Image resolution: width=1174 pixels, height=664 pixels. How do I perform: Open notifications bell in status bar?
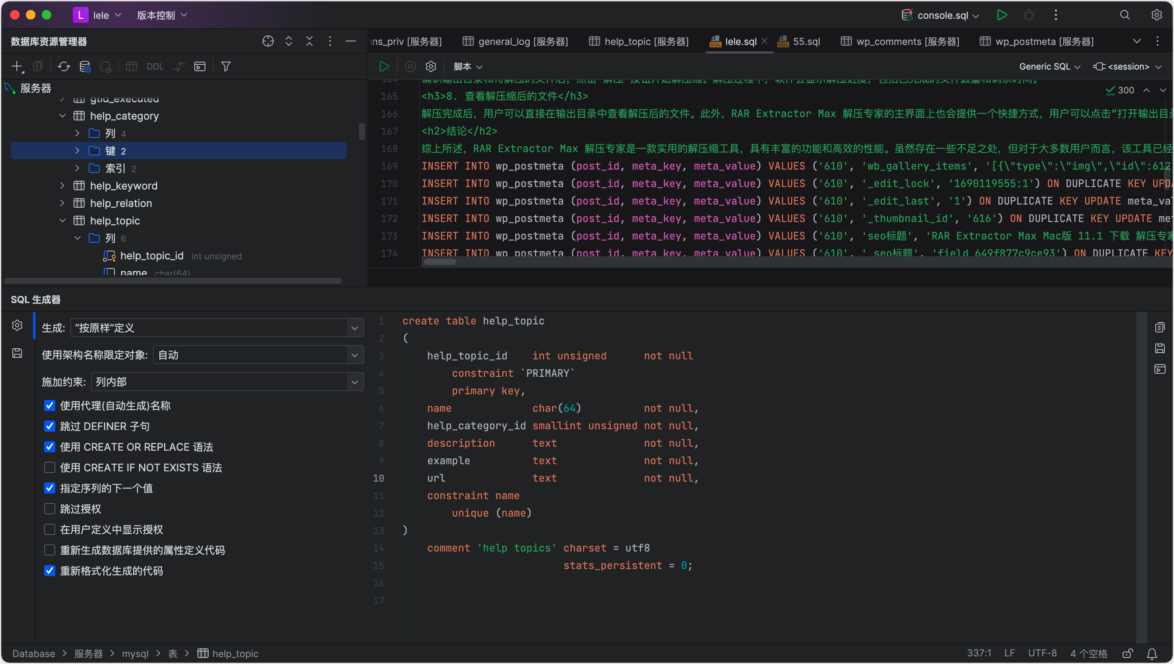tap(1152, 654)
